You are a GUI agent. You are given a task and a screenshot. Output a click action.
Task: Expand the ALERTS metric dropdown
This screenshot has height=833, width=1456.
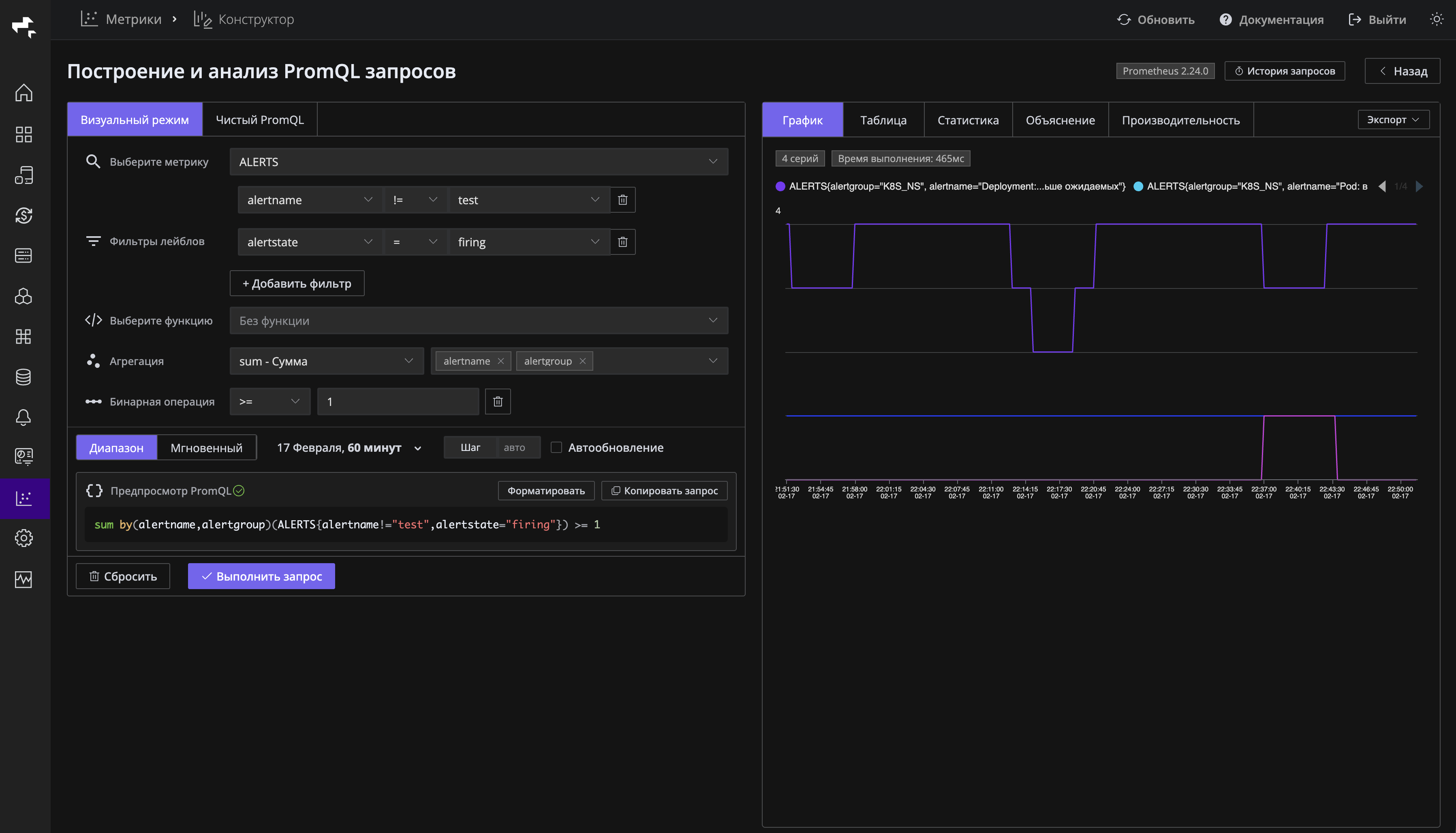[x=478, y=162]
